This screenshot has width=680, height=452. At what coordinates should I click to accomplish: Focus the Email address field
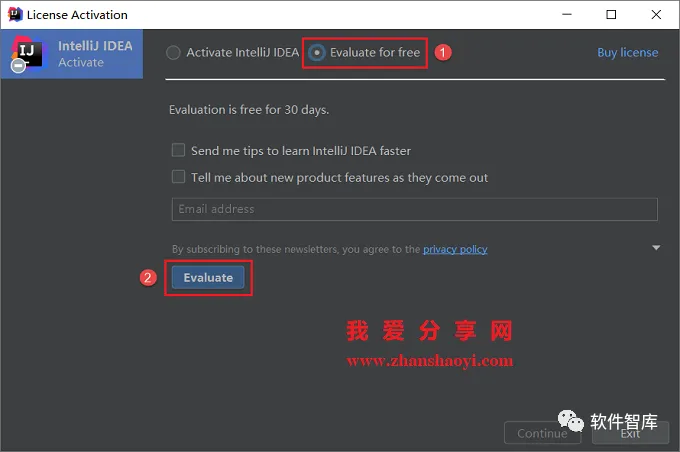[415, 209]
